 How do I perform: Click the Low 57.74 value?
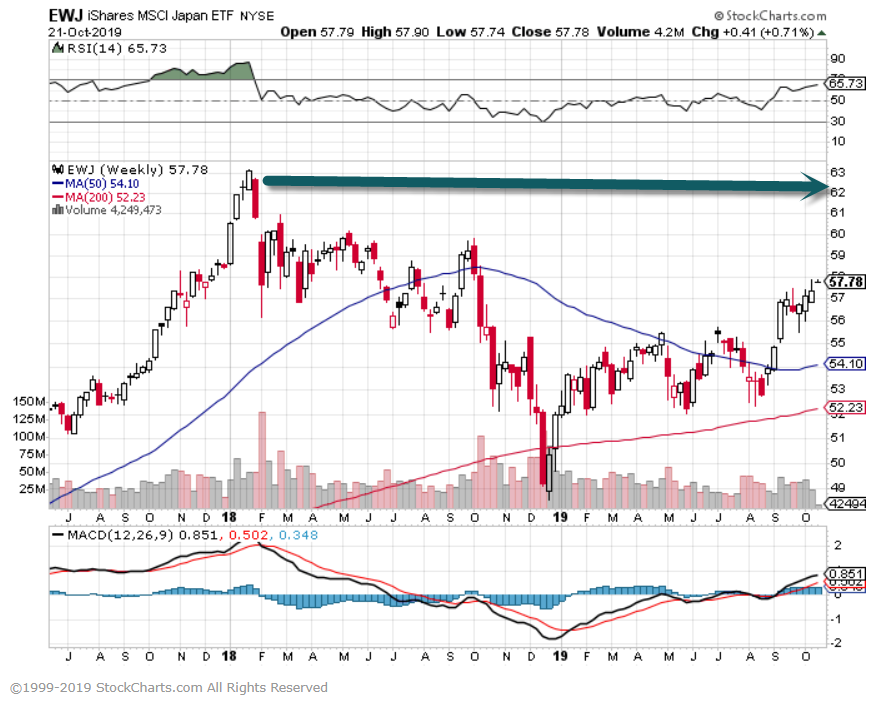470,32
